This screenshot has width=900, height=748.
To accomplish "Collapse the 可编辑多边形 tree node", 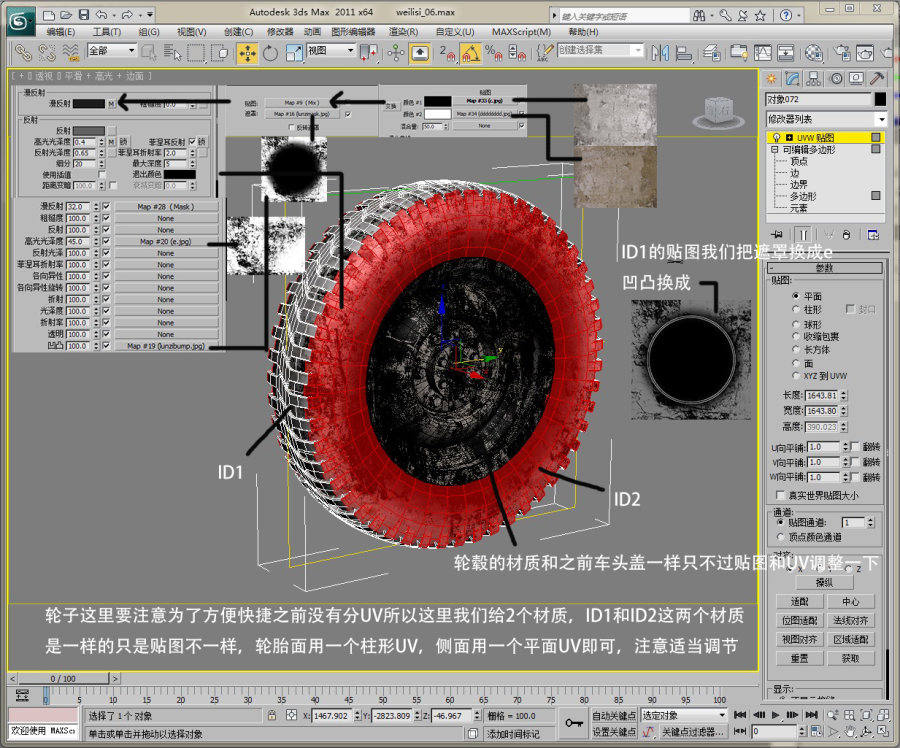I will 775,149.
